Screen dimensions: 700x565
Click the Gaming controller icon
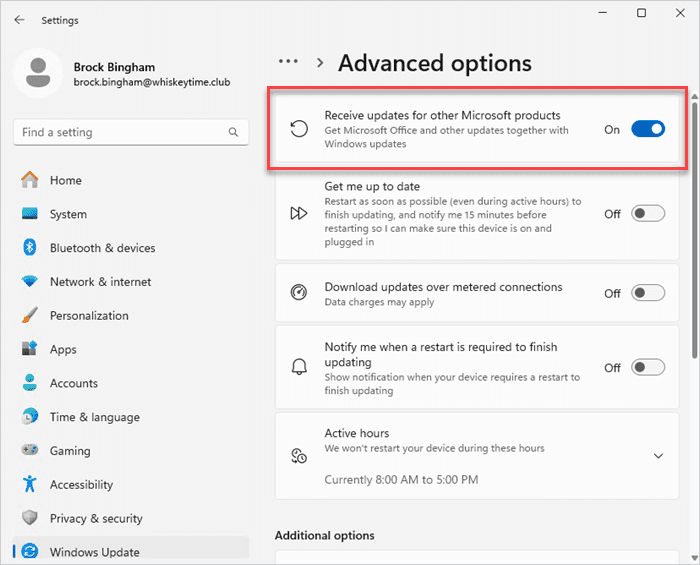pos(29,450)
